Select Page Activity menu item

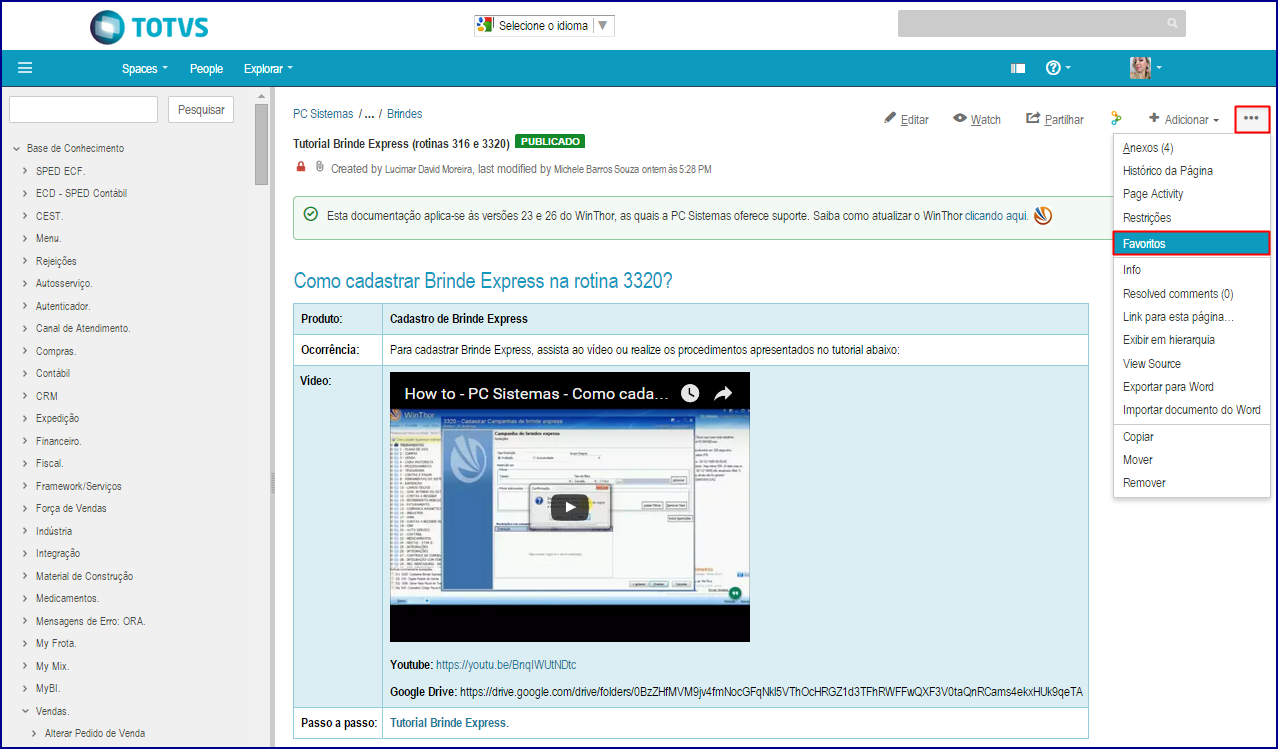(1191, 194)
